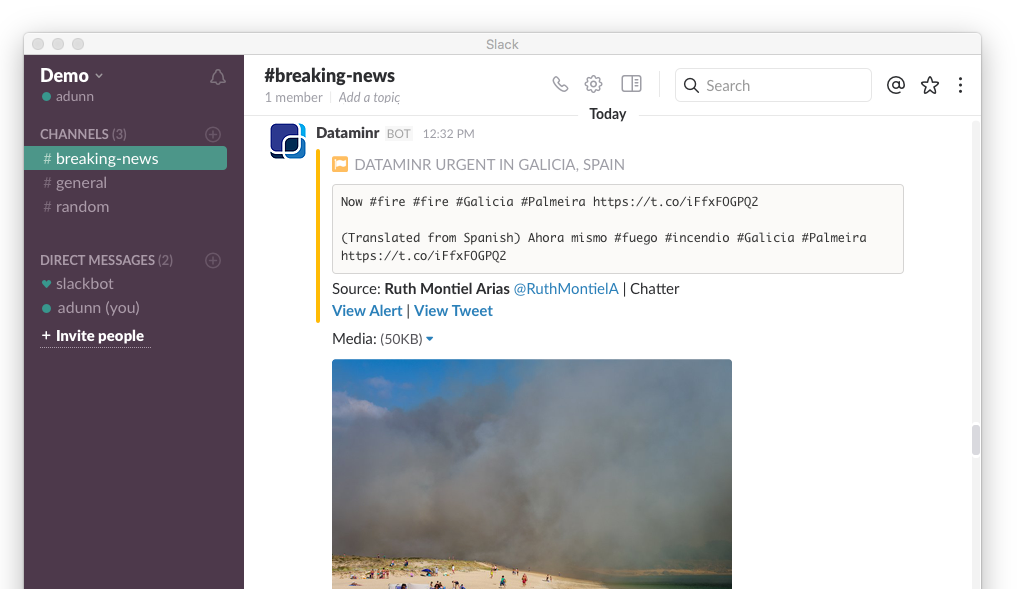Screen dimensions: 1023x589
Task: Open starred items via star icon
Action: [930, 85]
